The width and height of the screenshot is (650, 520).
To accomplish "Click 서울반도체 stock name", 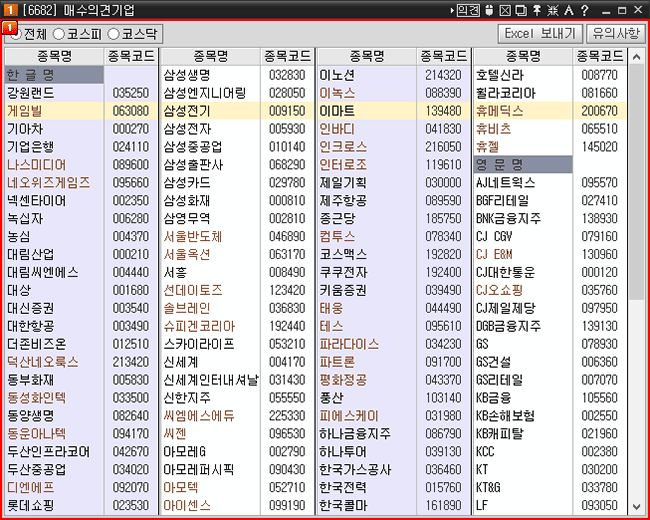I will (193, 236).
